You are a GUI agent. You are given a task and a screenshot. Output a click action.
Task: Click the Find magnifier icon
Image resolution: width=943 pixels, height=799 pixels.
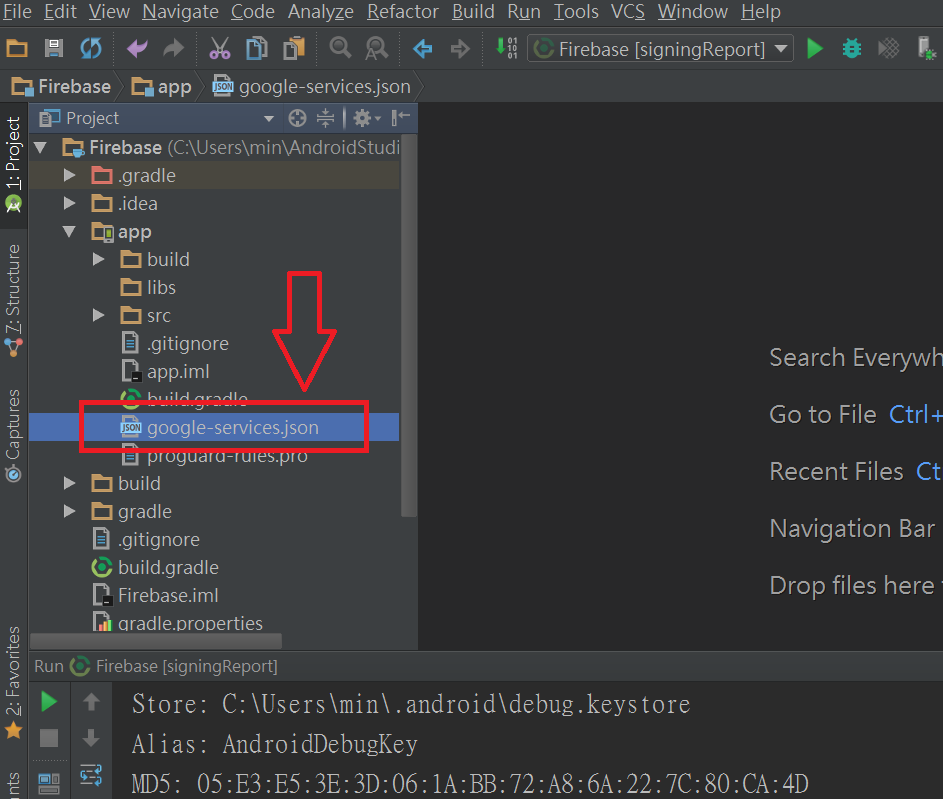click(x=340, y=47)
